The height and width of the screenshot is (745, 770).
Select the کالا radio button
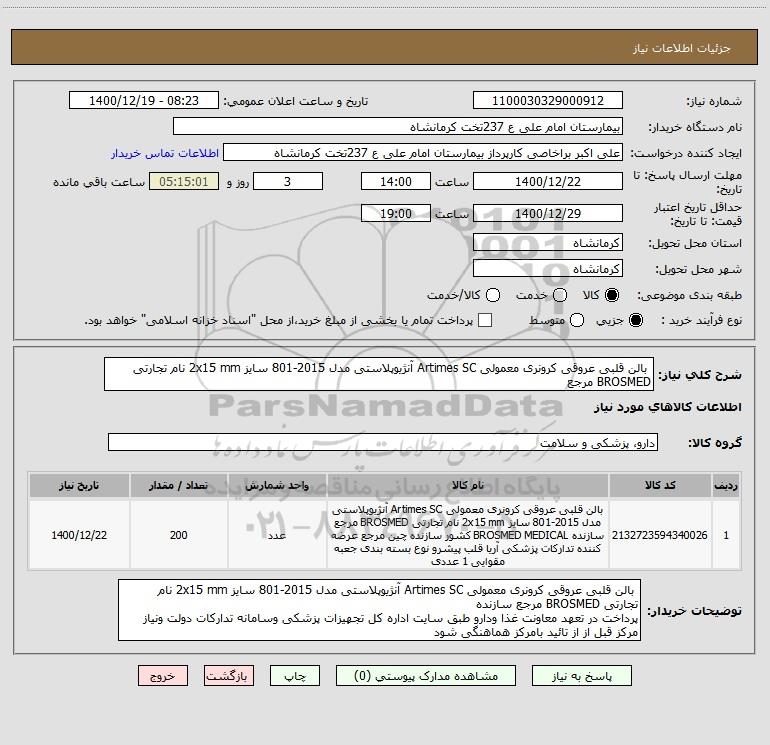point(612,295)
